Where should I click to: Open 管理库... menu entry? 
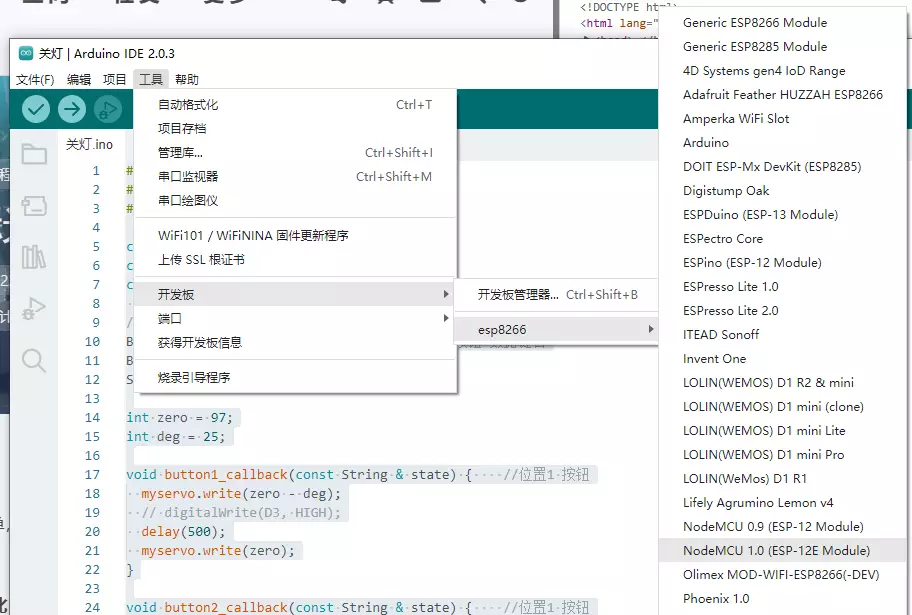(x=295, y=152)
